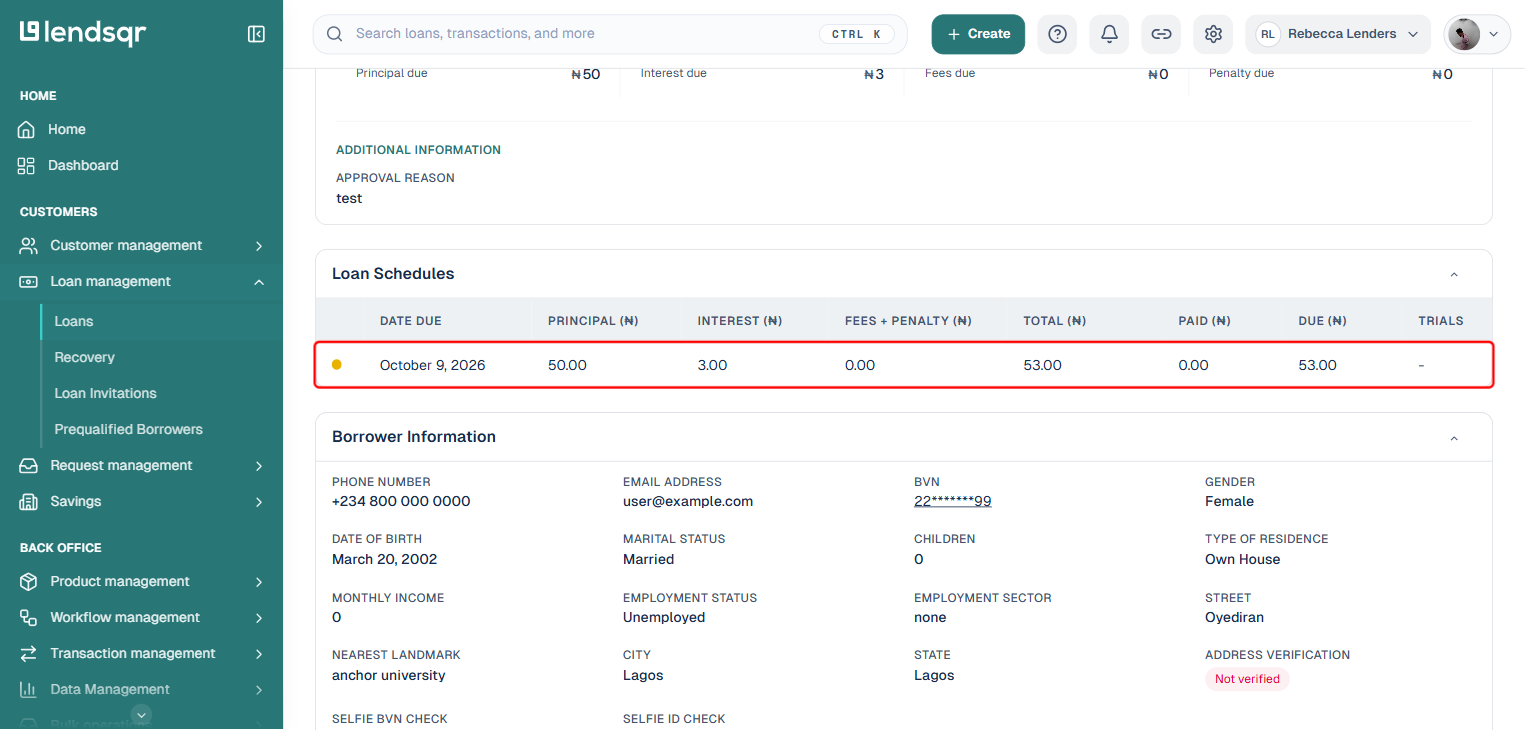Screen dimensions: 1535x730
Task: Click the search magnifier icon
Action: click(x=335, y=34)
